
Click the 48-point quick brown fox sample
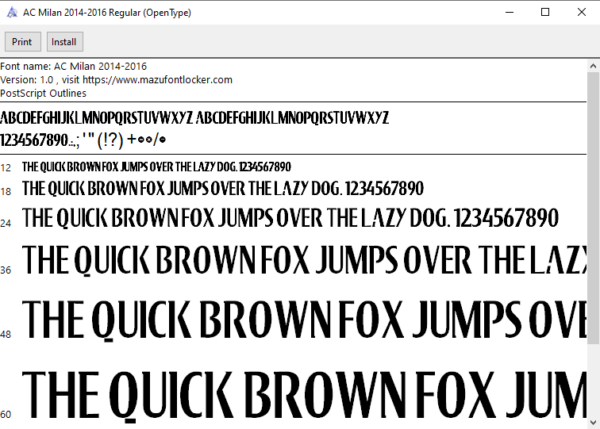tap(304, 320)
